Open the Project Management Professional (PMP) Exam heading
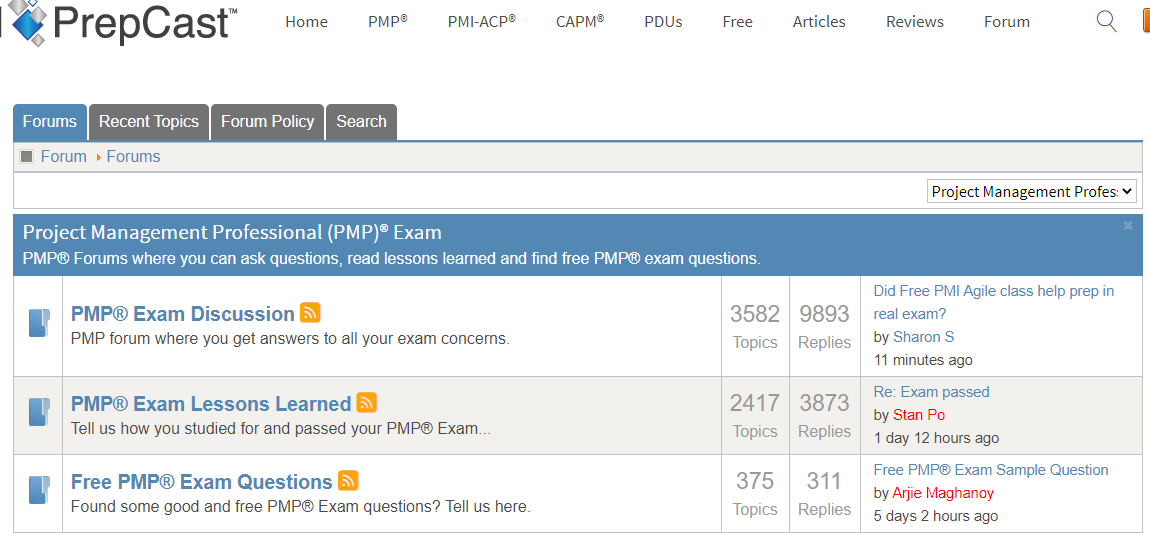Screen dimensions: 1150x537 pyautogui.click(x=232, y=233)
